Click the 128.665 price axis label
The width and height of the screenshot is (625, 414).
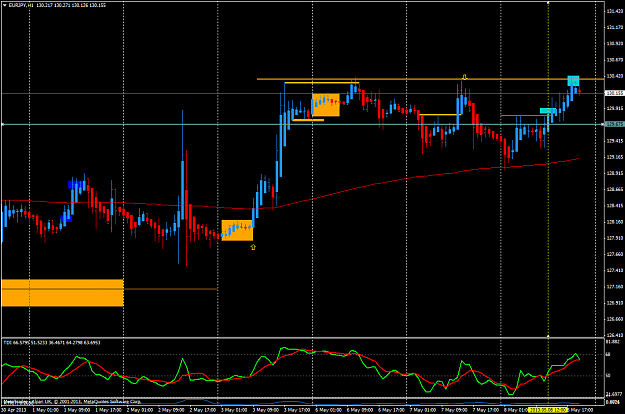tap(615, 189)
